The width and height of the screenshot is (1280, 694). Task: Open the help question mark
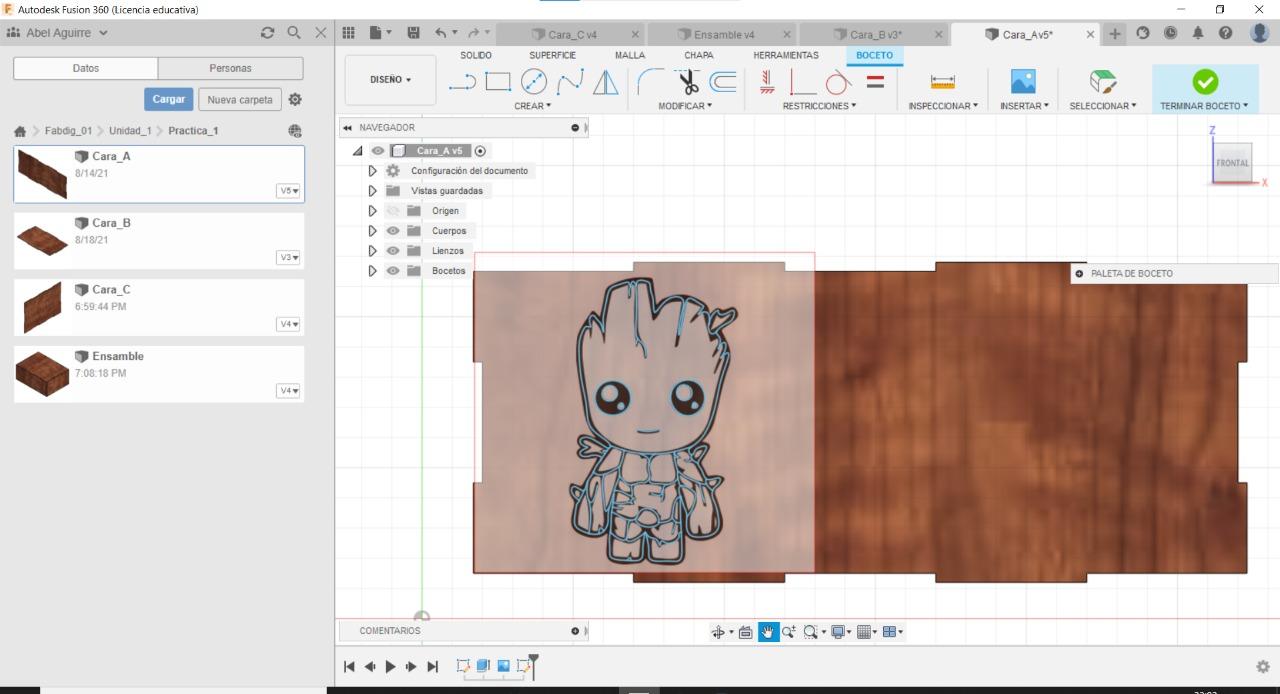click(1225, 33)
